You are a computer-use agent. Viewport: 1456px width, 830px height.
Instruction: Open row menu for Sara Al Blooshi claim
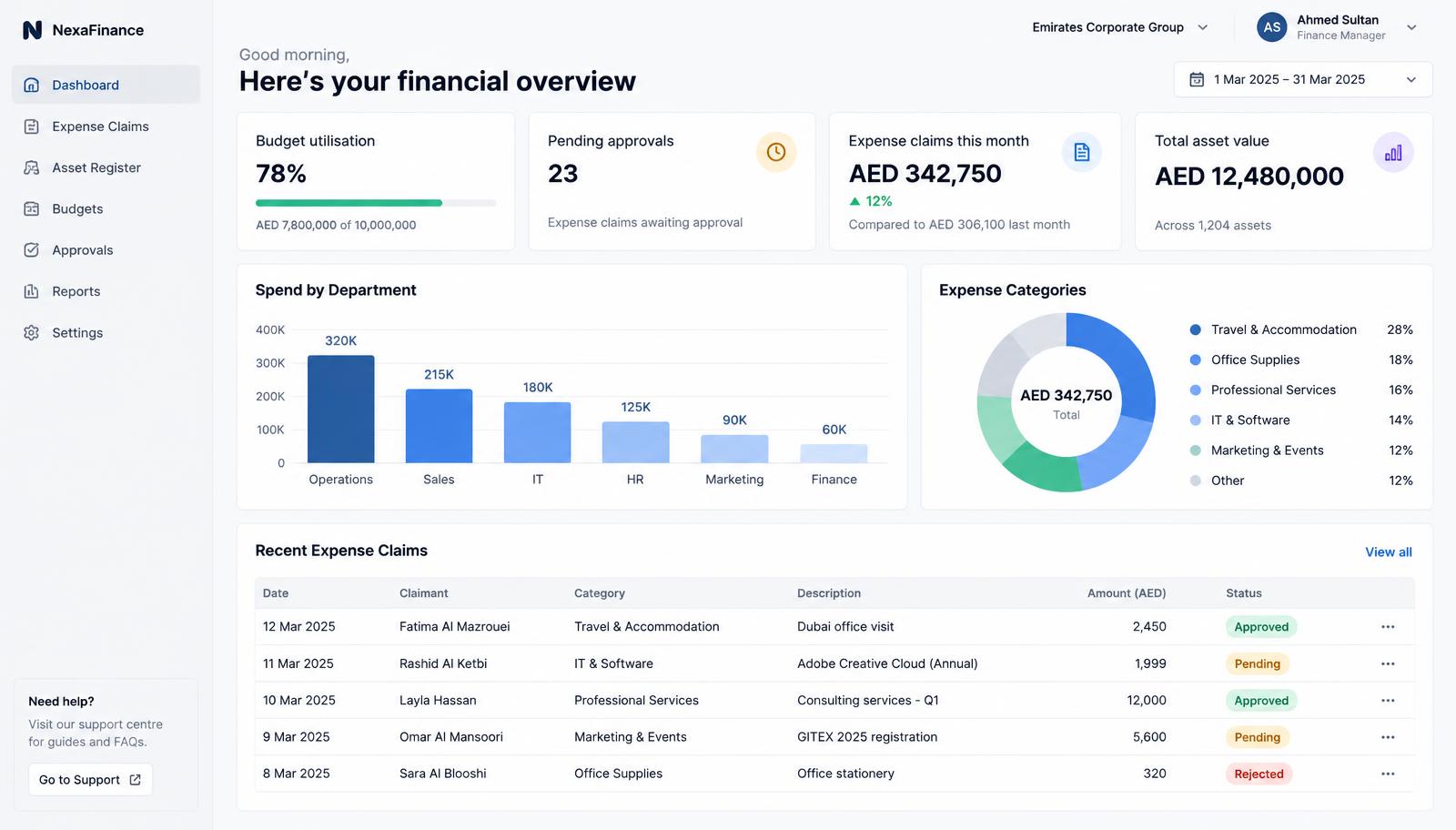[x=1388, y=774]
